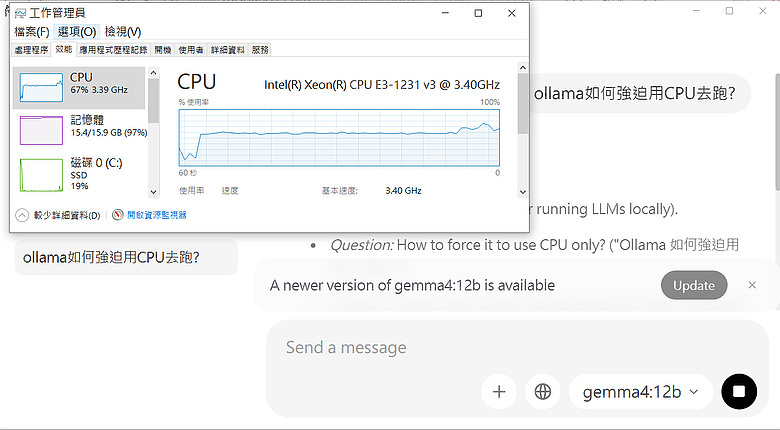Click up arrow of the resource list scrollbar

[x=153, y=73]
